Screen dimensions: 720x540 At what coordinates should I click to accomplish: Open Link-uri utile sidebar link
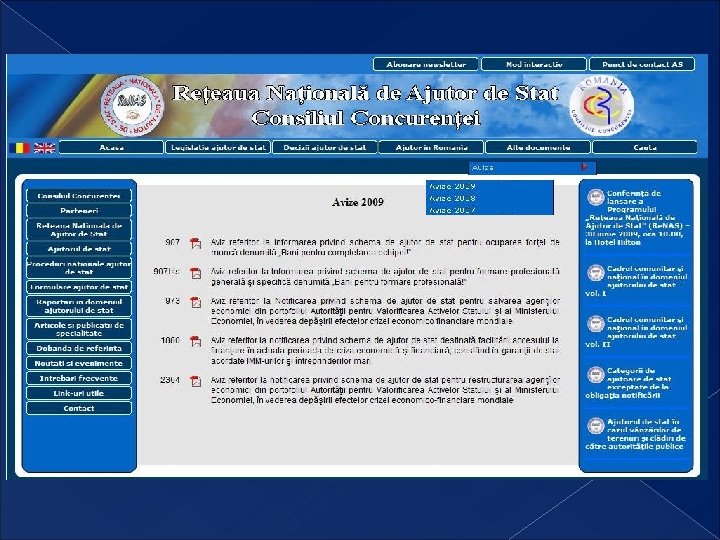click(79, 393)
